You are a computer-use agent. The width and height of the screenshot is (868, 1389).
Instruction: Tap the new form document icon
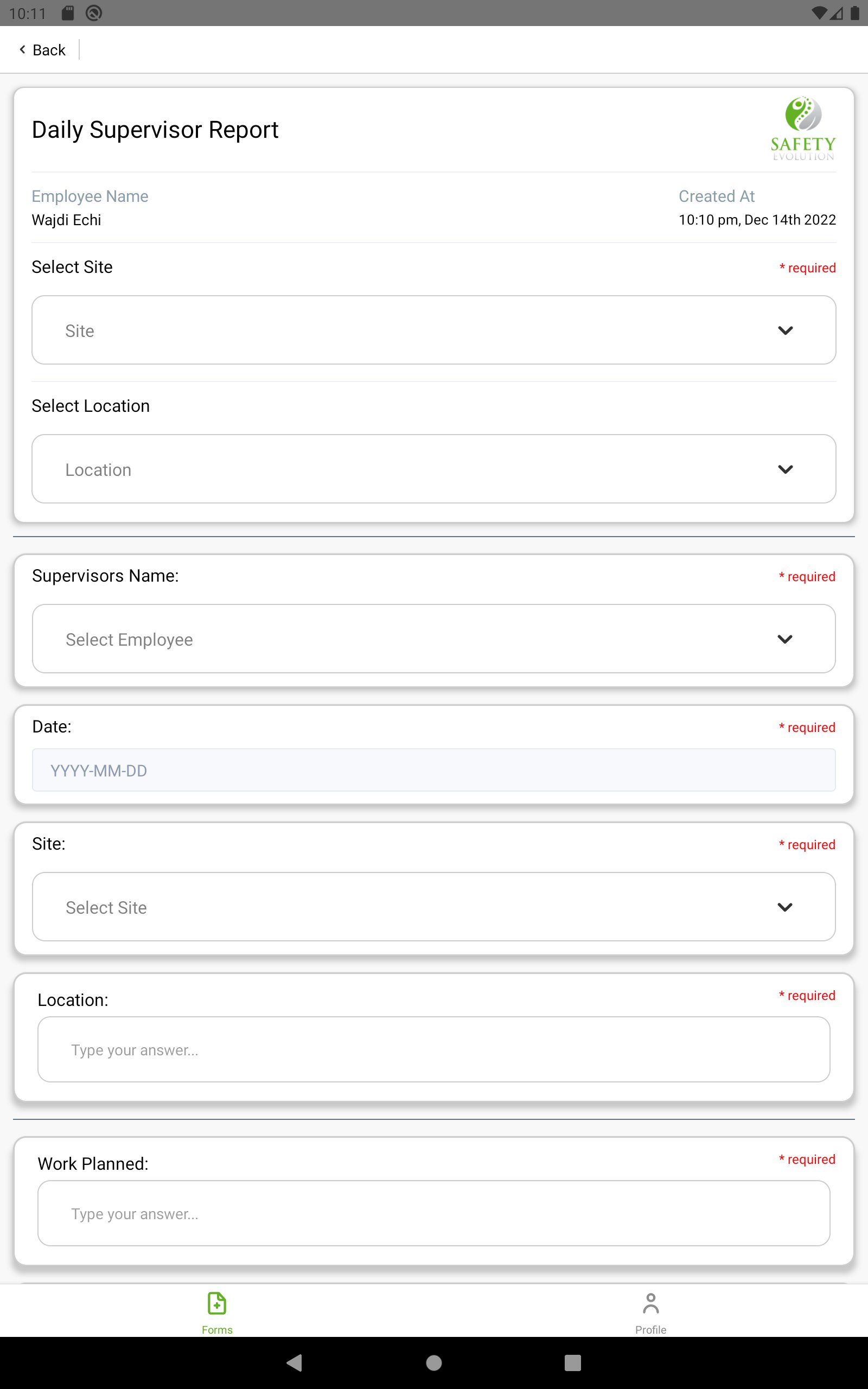tap(216, 1304)
